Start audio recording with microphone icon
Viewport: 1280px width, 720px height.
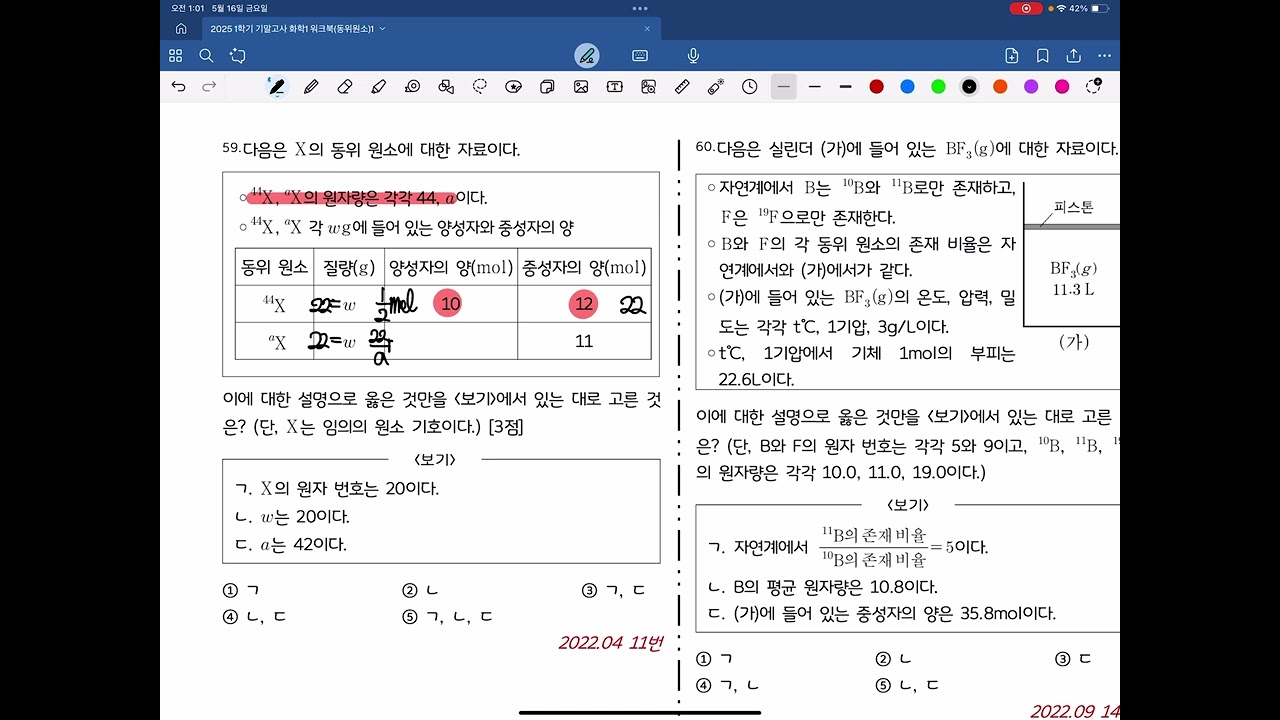[693, 56]
